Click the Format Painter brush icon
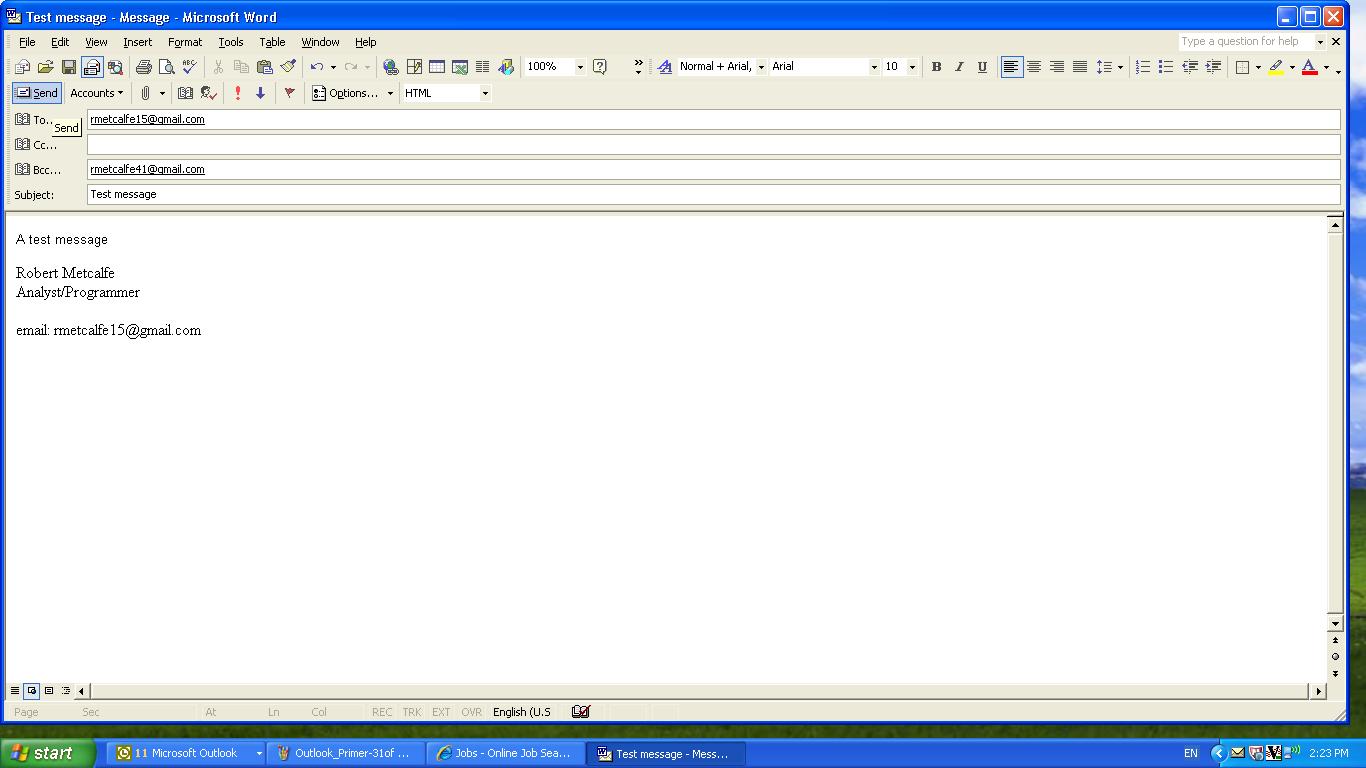This screenshot has width=1366, height=768. click(288, 67)
